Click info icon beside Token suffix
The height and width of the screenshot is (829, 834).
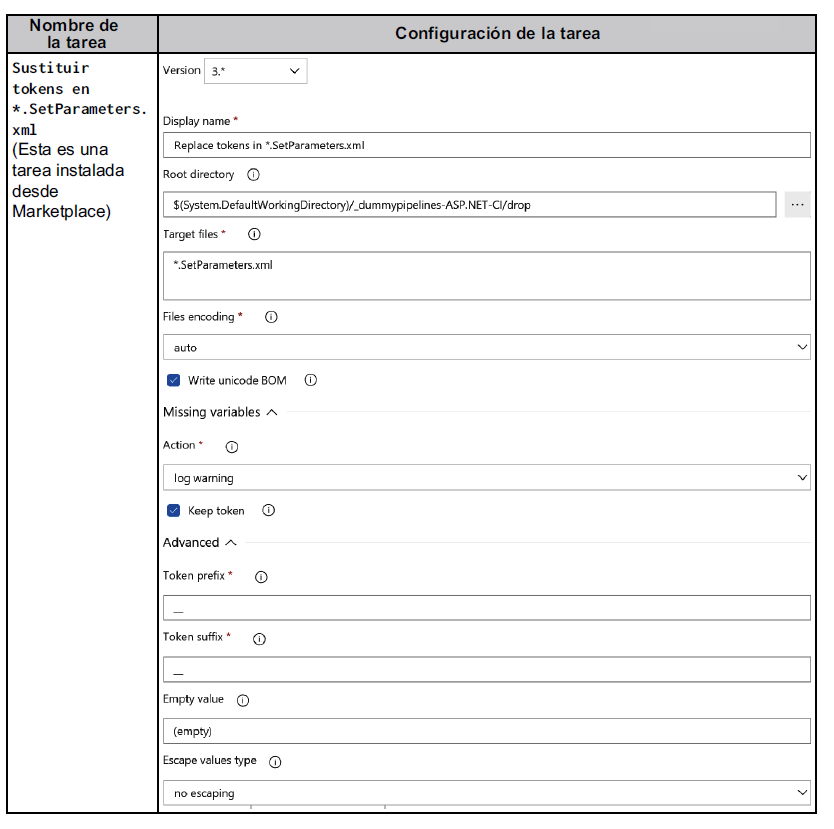tap(259, 639)
